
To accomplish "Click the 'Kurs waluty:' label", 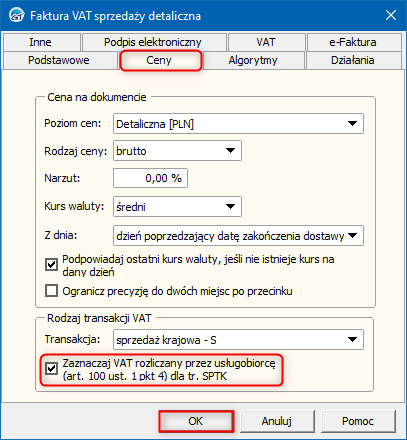I will (x=74, y=206).
